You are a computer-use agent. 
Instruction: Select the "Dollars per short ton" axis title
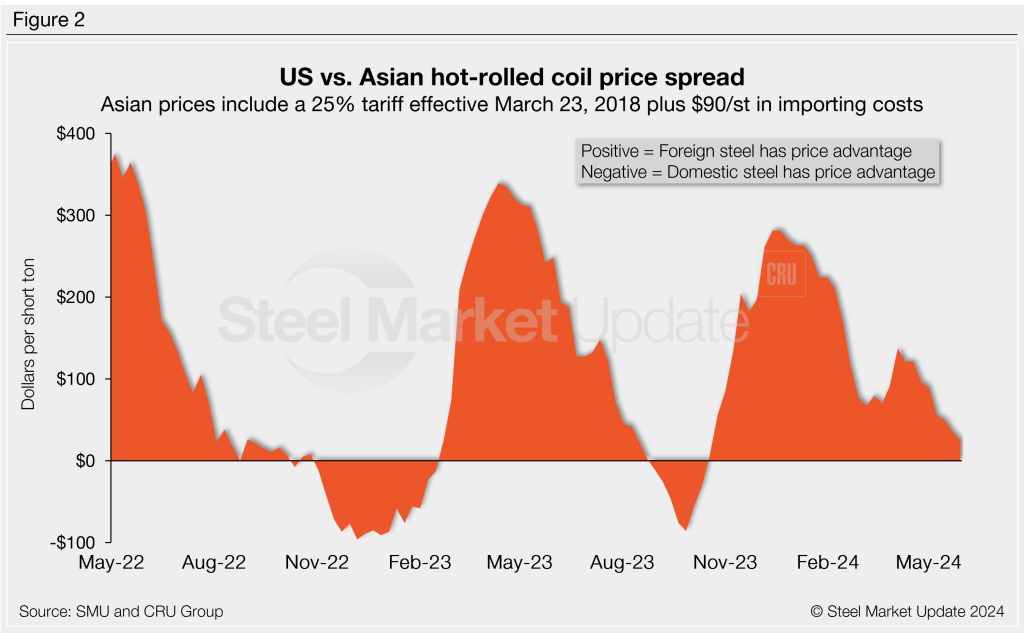pyautogui.click(x=28, y=338)
